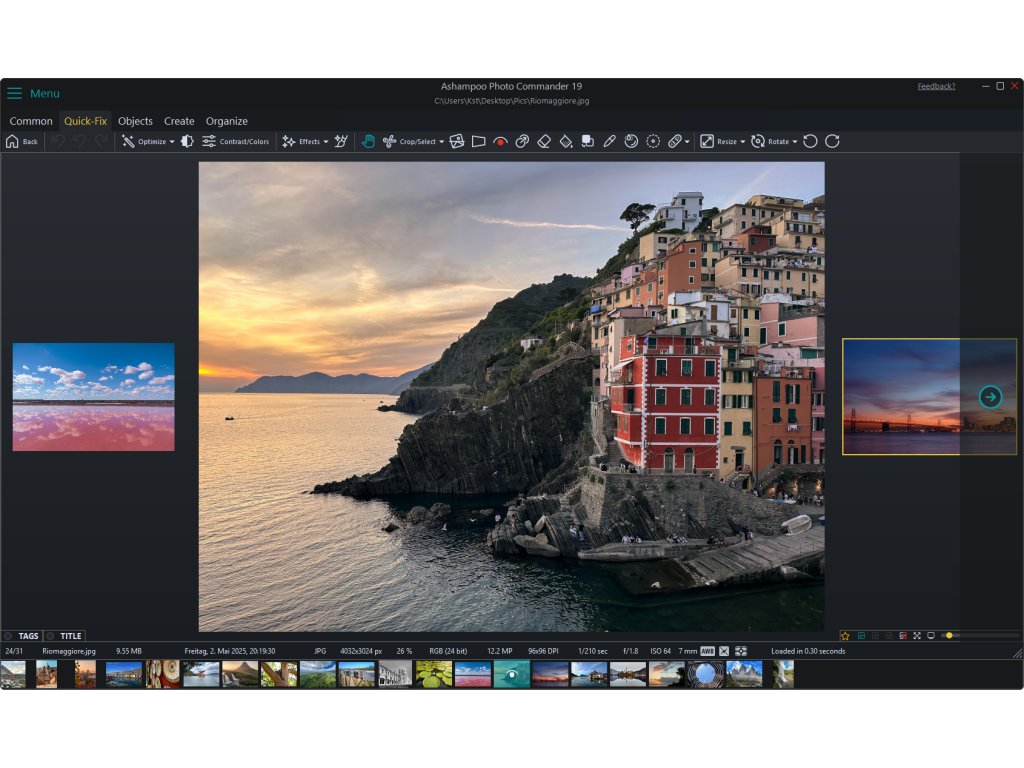Open the Organize tab
Viewport: 1024px width, 768px height.
(226, 121)
